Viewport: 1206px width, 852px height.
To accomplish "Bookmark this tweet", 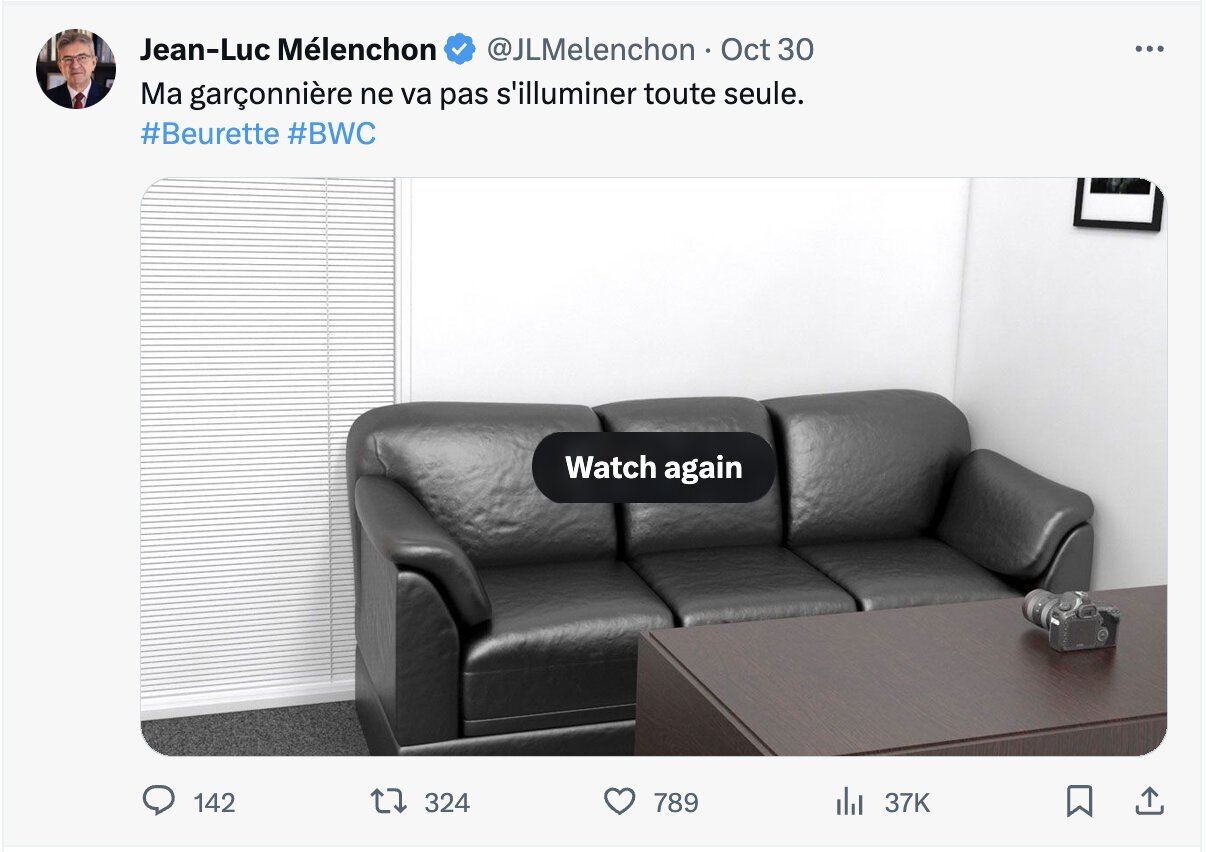I will click(x=1080, y=801).
